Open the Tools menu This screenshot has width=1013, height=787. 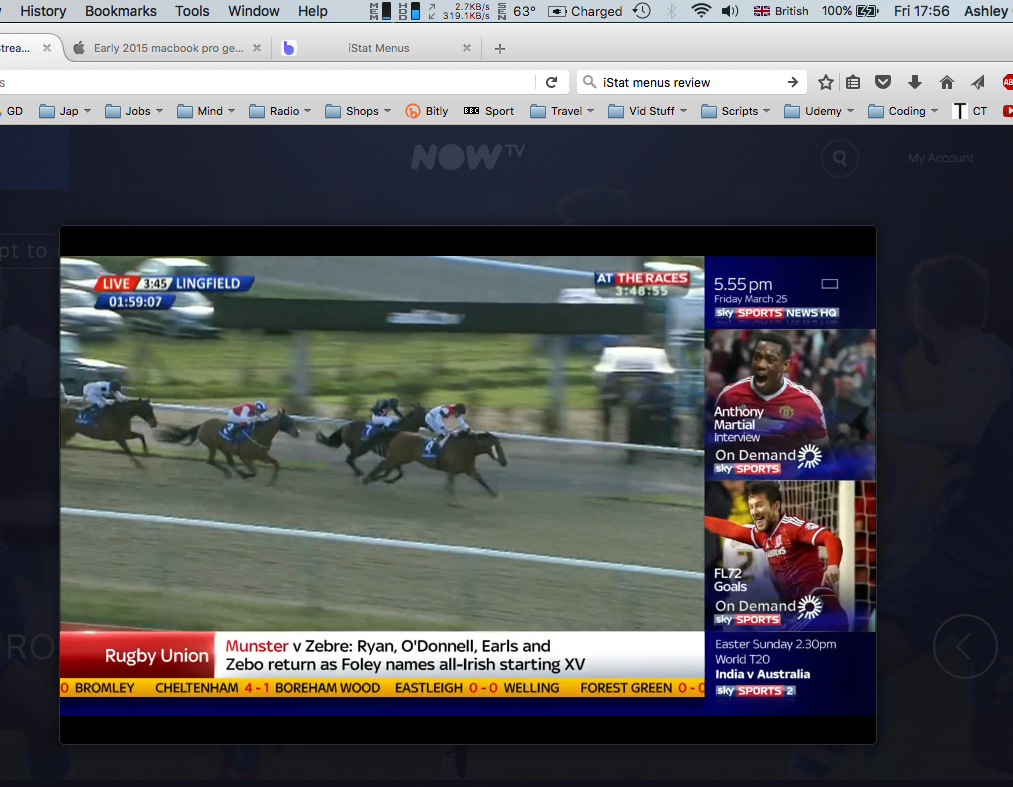coord(193,11)
